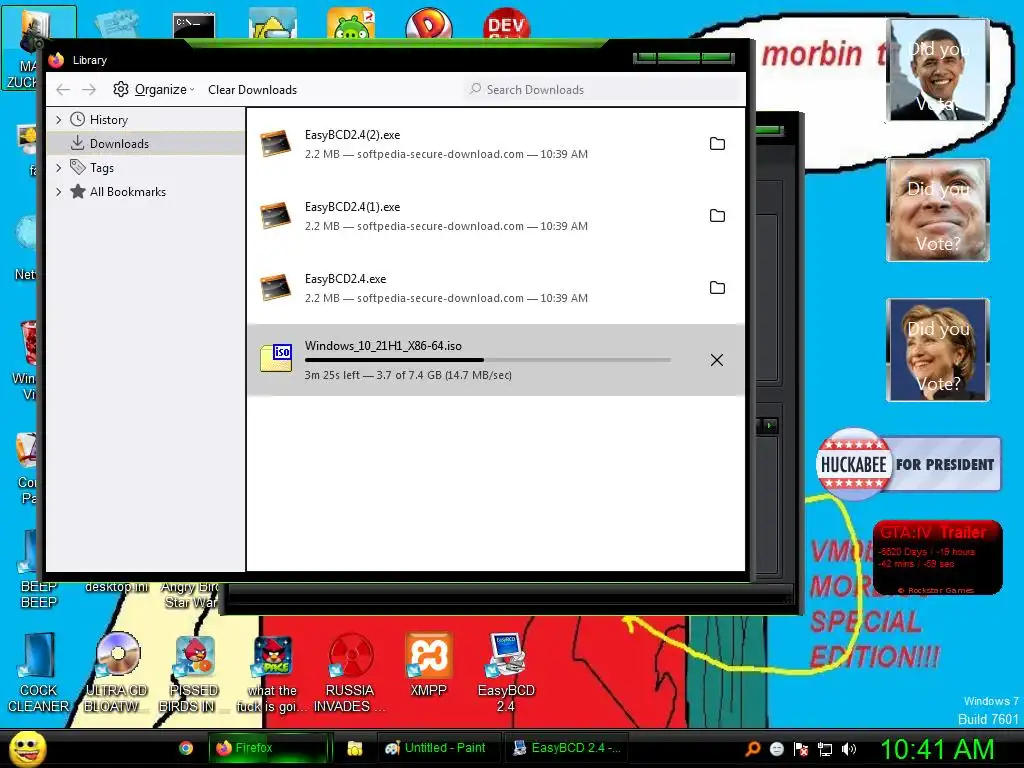Image resolution: width=1024 pixels, height=768 pixels.
Task: Show EasyBCD2.4(1).exe in its folder
Action: click(x=717, y=216)
